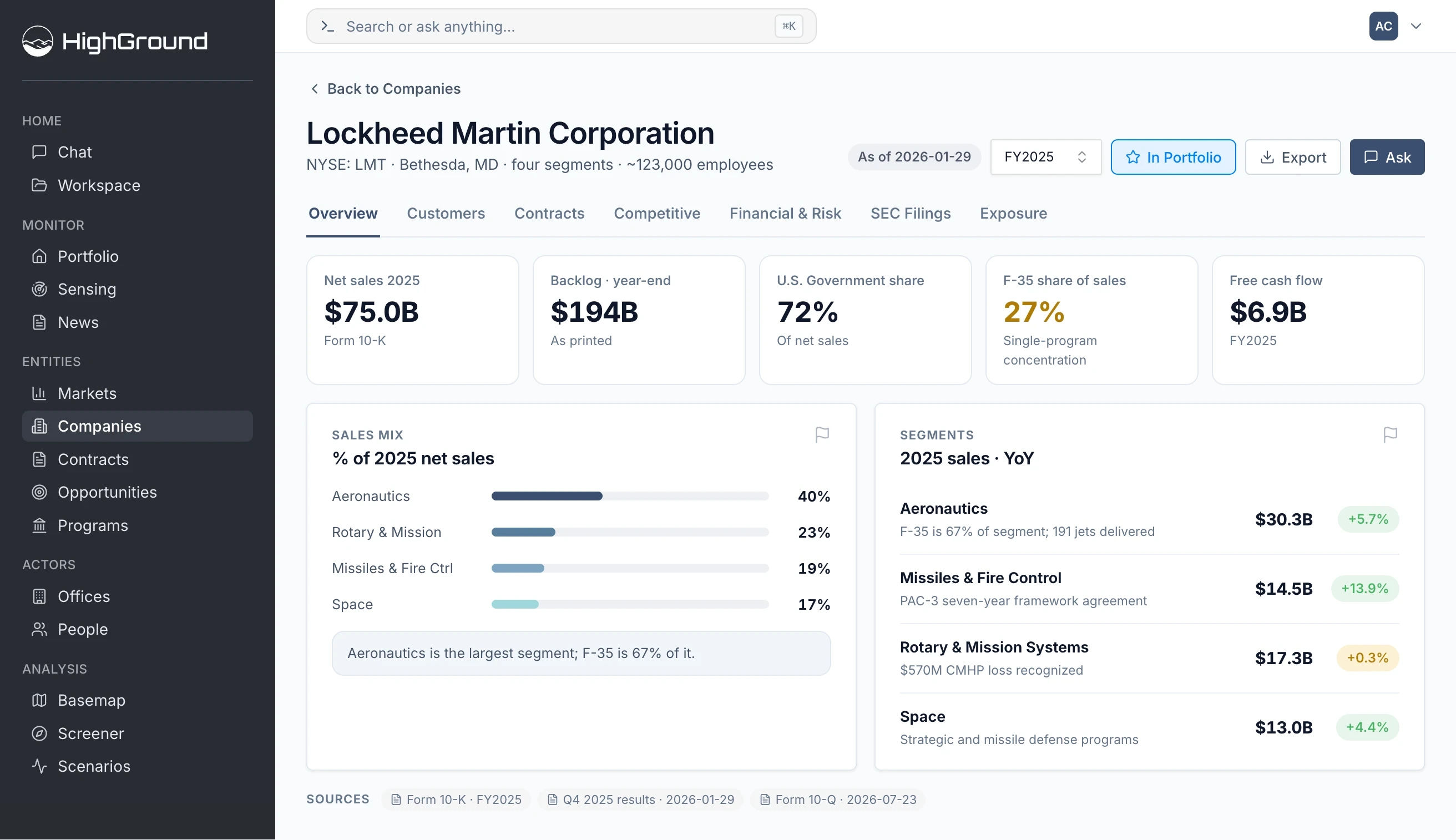This screenshot has width=1456, height=840.
Task: Click the Export button
Action: point(1292,157)
